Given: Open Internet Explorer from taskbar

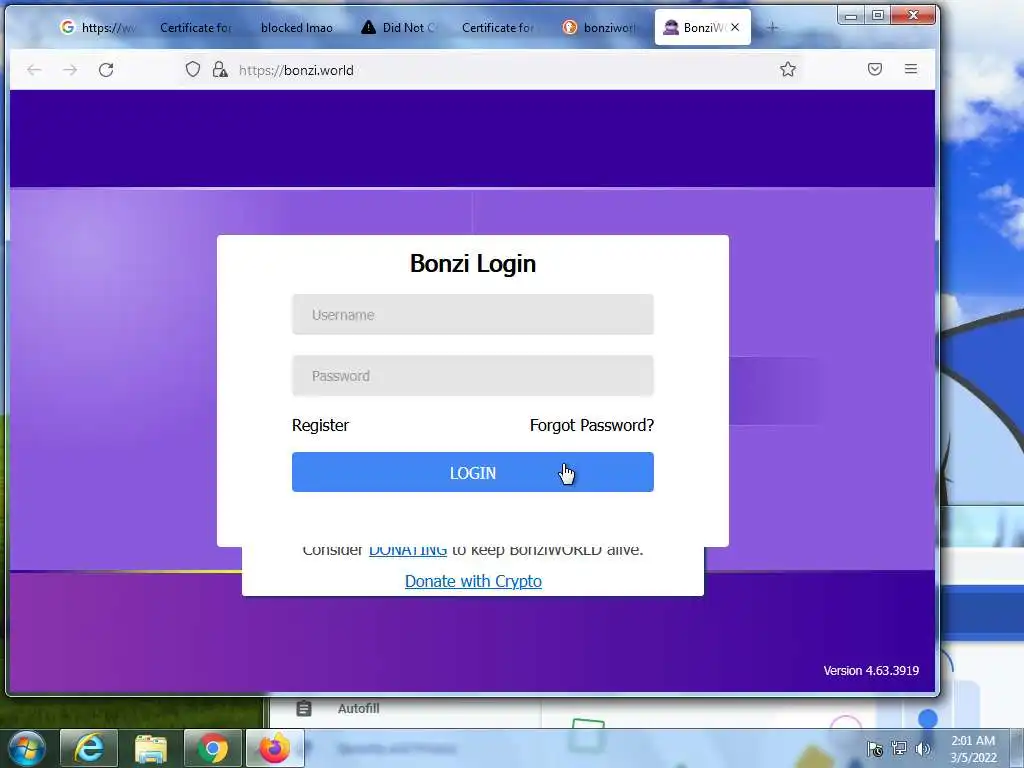Looking at the screenshot, I should [89, 748].
